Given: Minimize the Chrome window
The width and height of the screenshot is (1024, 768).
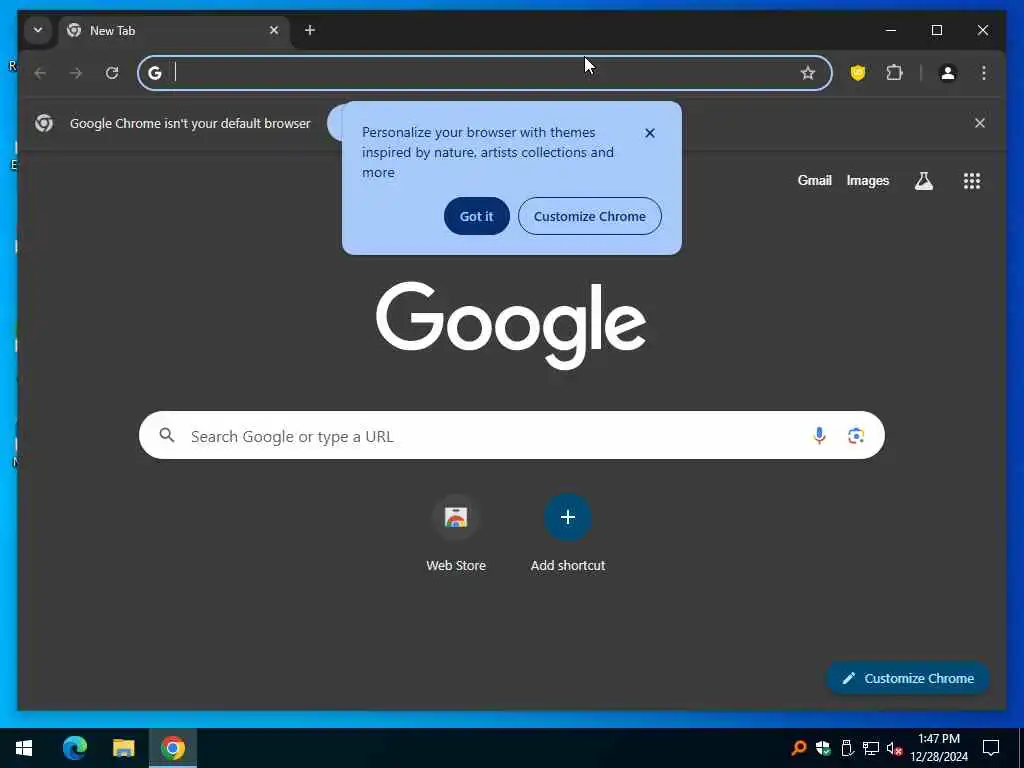Looking at the screenshot, I should pyautogui.click(x=891, y=30).
